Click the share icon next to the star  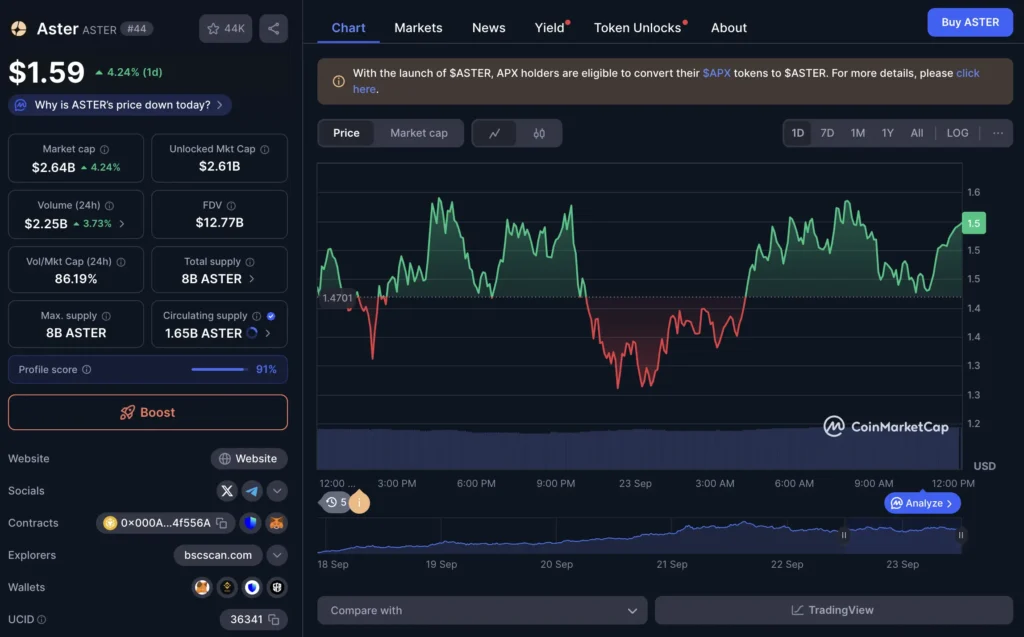(x=274, y=29)
